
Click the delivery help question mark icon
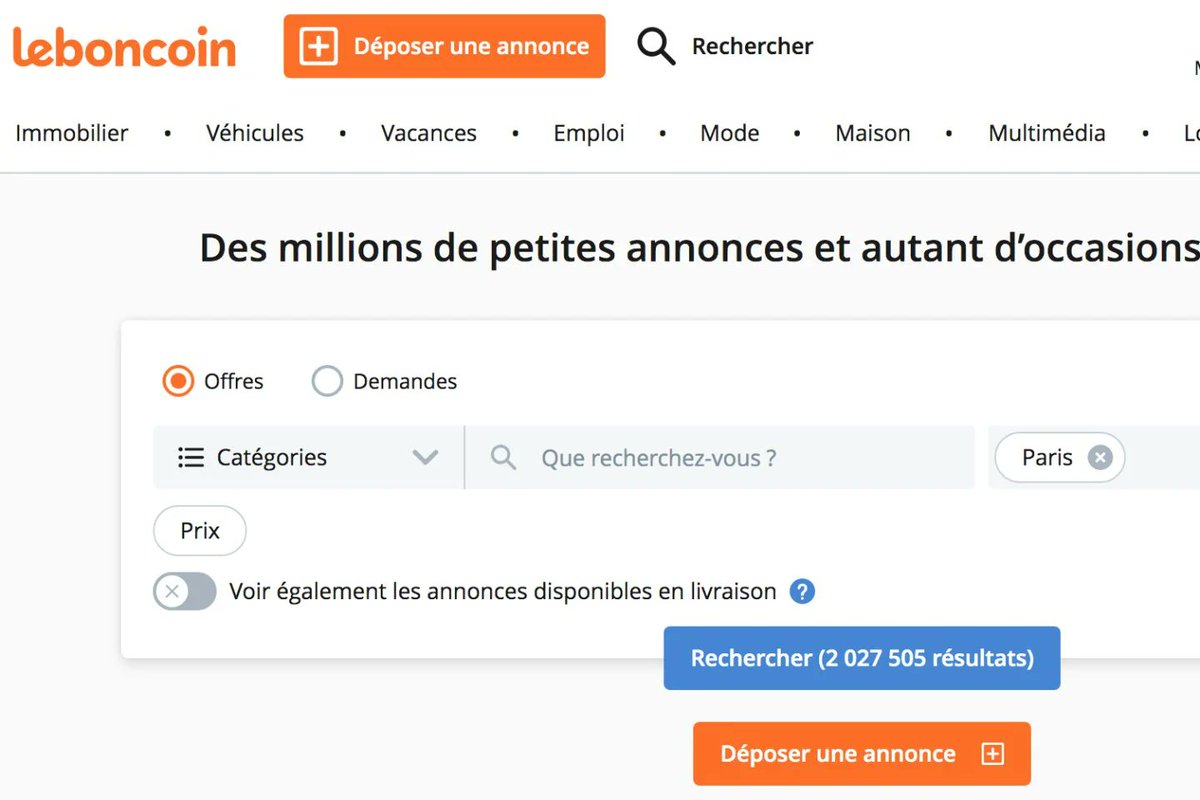[x=802, y=591]
